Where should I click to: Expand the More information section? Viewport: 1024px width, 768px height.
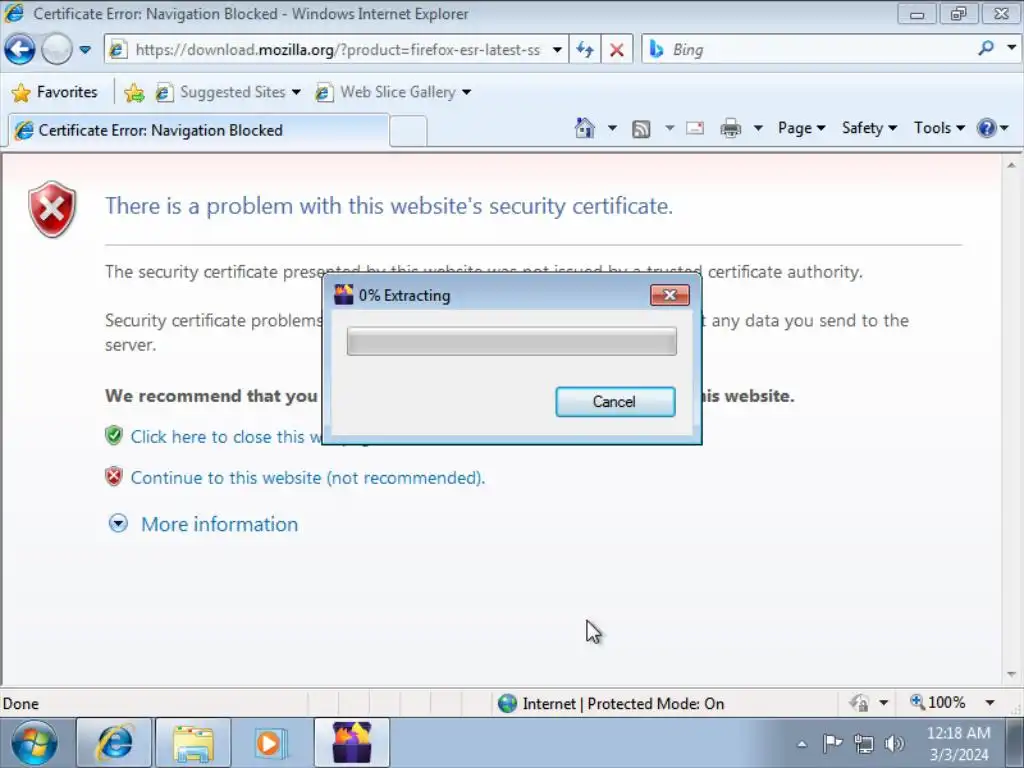click(118, 523)
